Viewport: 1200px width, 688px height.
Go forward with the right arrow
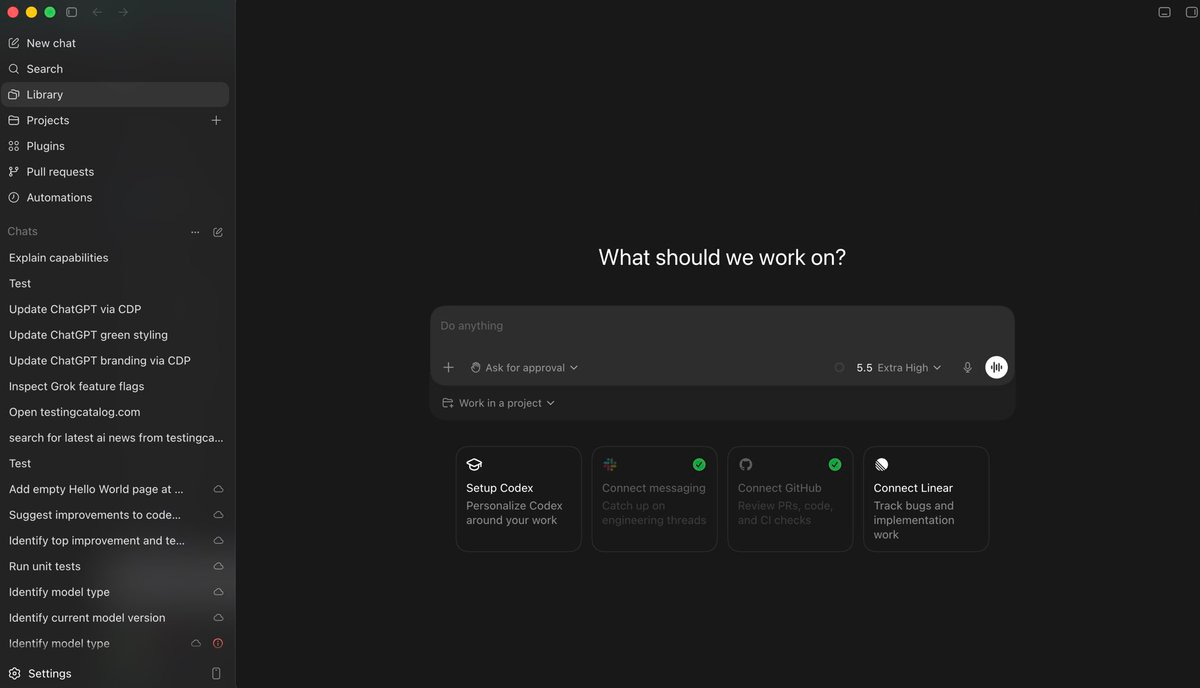coord(123,12)
